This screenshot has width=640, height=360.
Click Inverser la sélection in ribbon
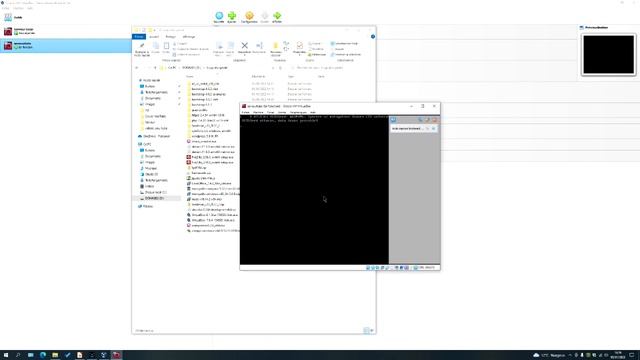[346, 54]
